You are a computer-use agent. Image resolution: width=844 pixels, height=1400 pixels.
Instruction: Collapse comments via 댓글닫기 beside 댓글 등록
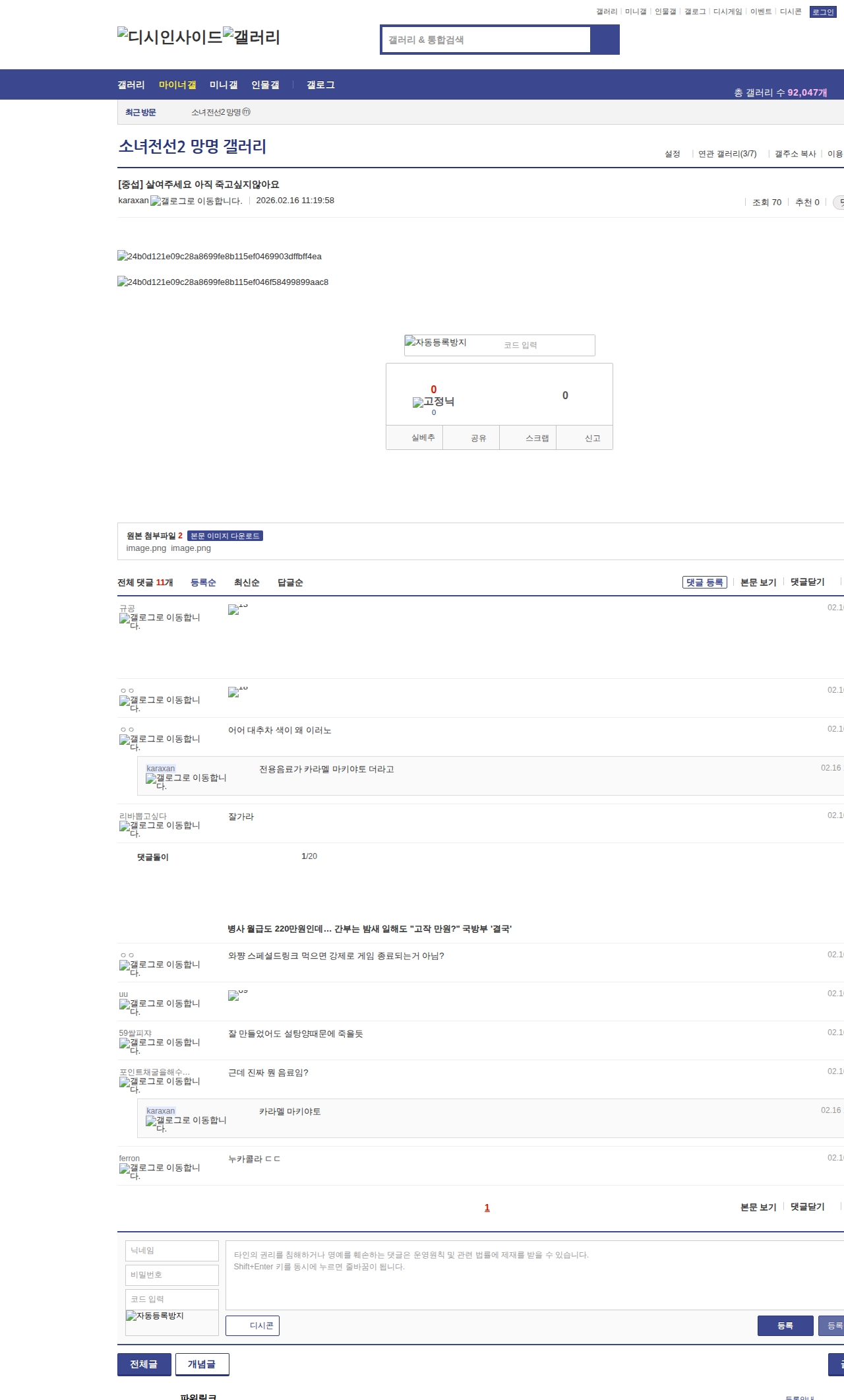[808, 582]
